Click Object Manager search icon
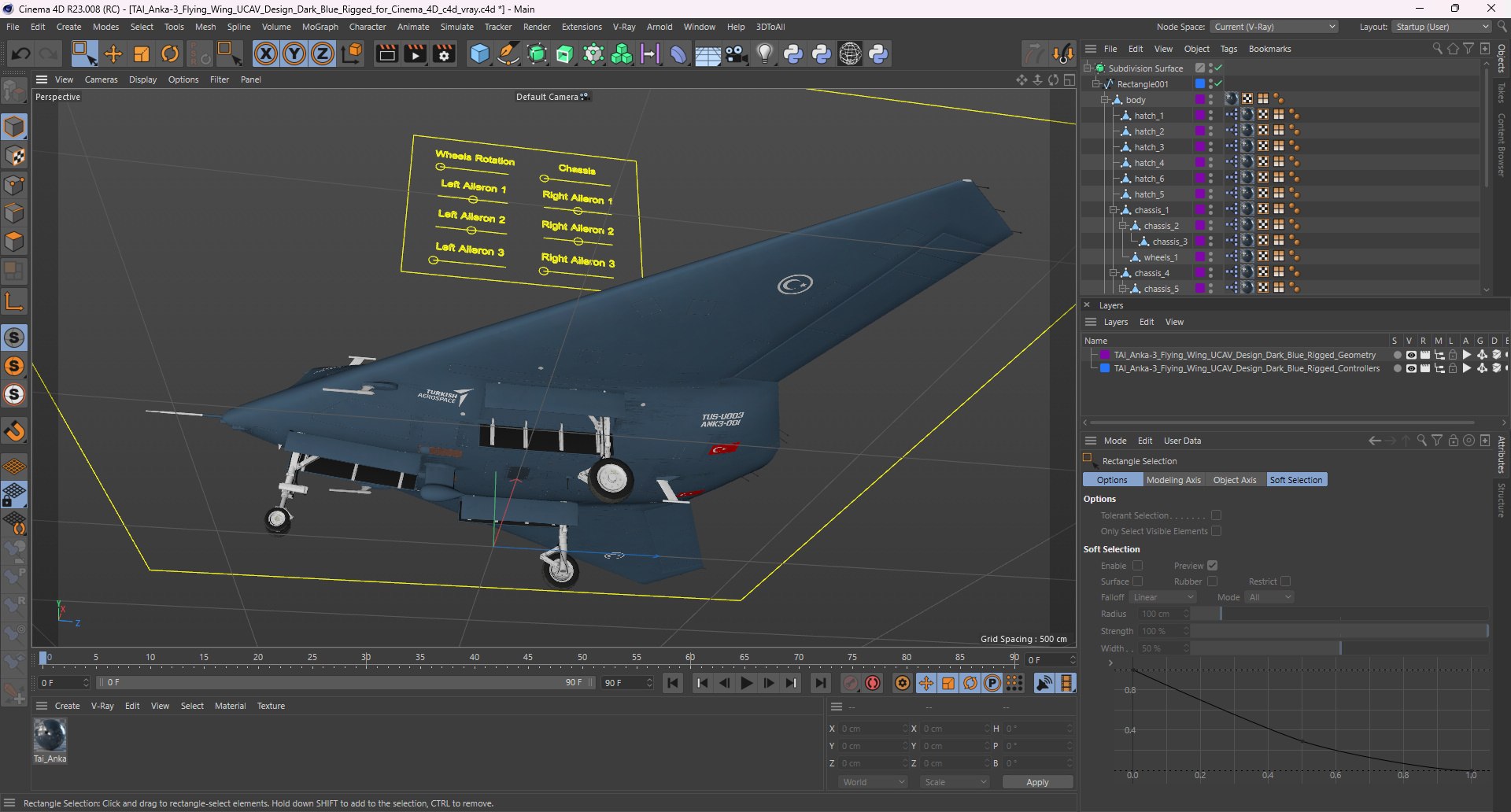The image size is (1511, 812). pos(1437,49)
